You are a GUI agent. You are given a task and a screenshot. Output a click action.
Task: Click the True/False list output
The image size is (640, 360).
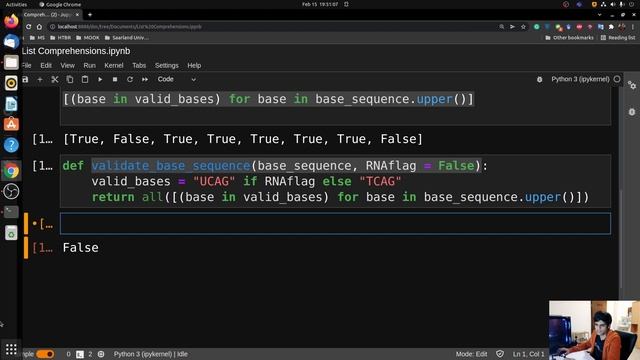pyautogui.click(x=243, y=139)
